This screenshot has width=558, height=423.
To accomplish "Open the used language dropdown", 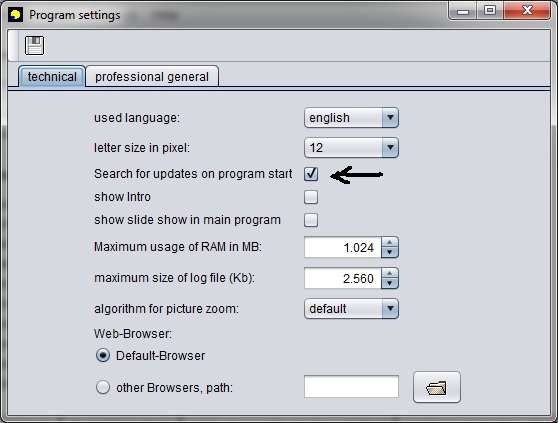I will point(351,118).
